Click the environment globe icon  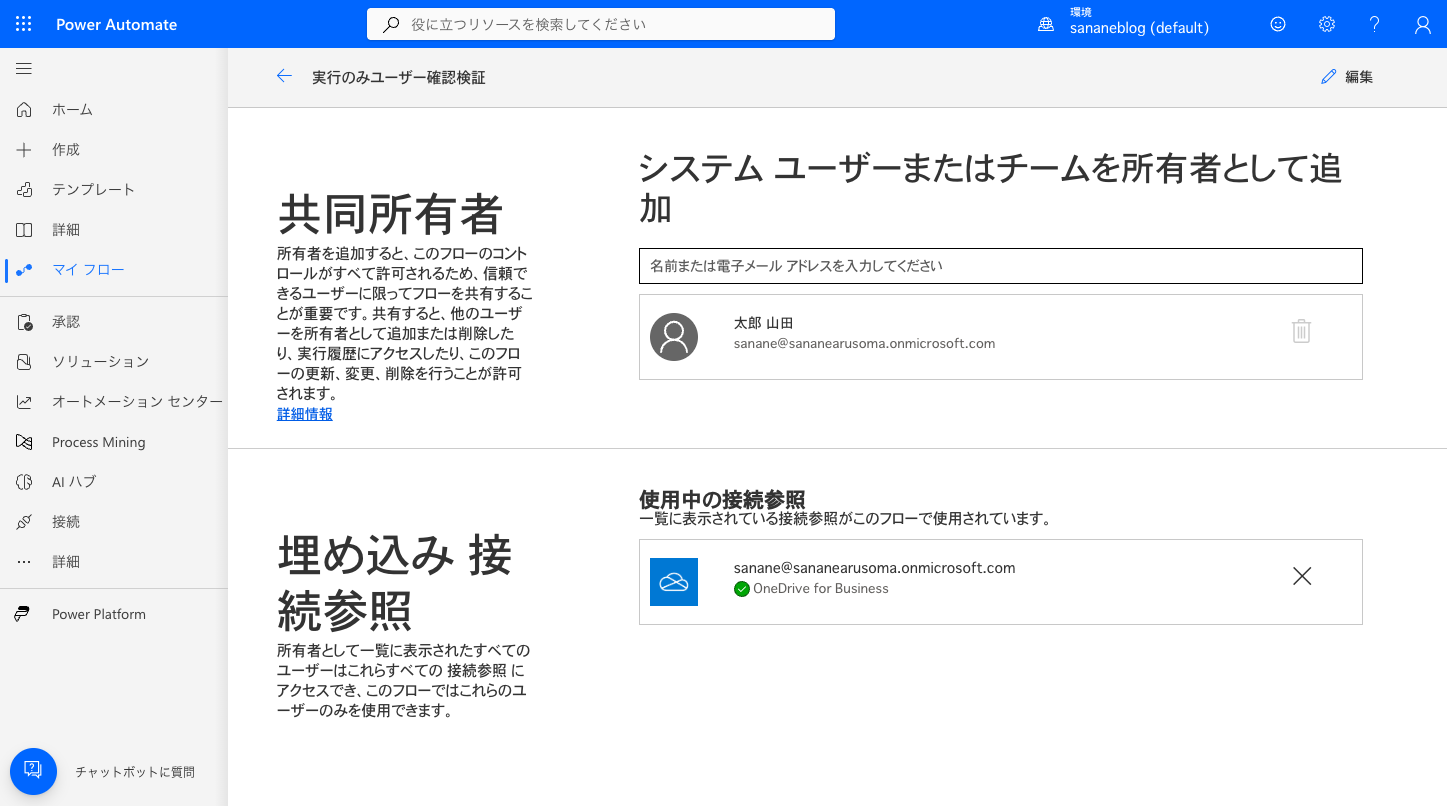click(x=1046, y=24)
